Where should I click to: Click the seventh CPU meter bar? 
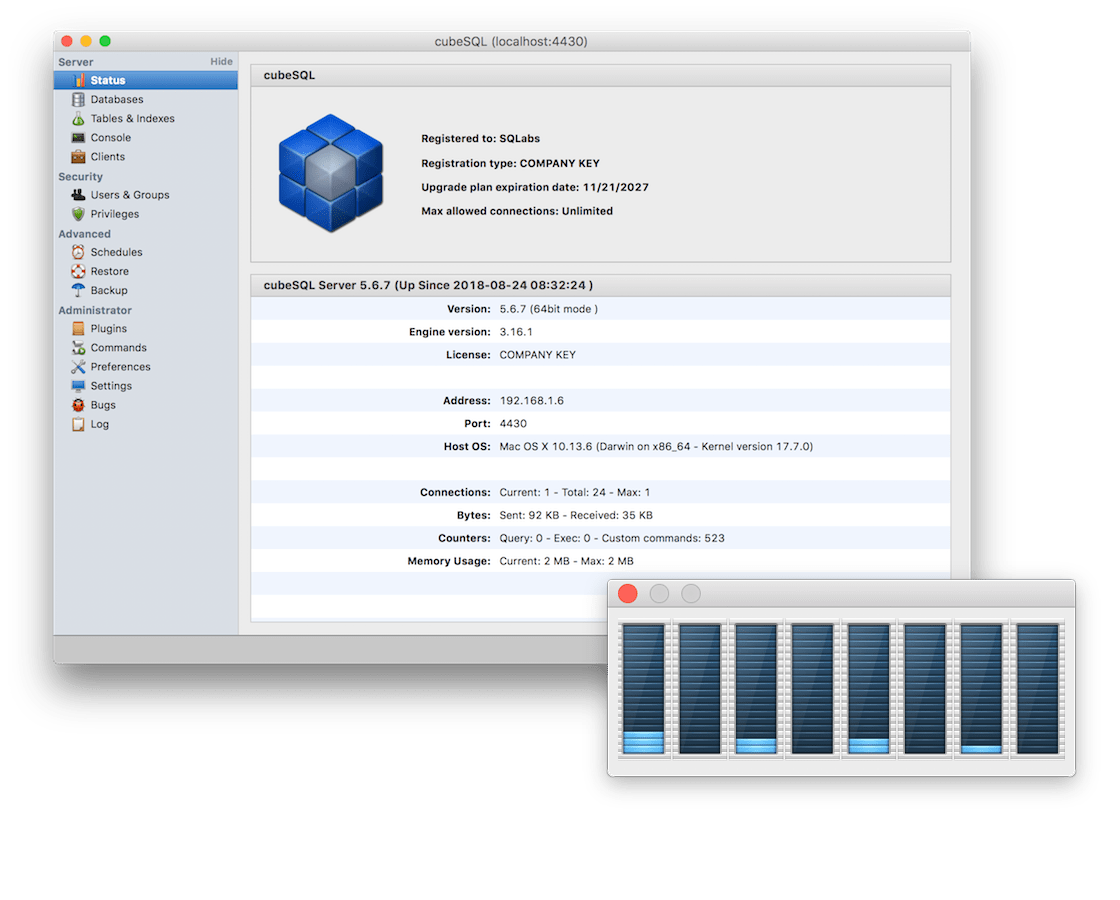pyautogui.click(x=981, y=689)
